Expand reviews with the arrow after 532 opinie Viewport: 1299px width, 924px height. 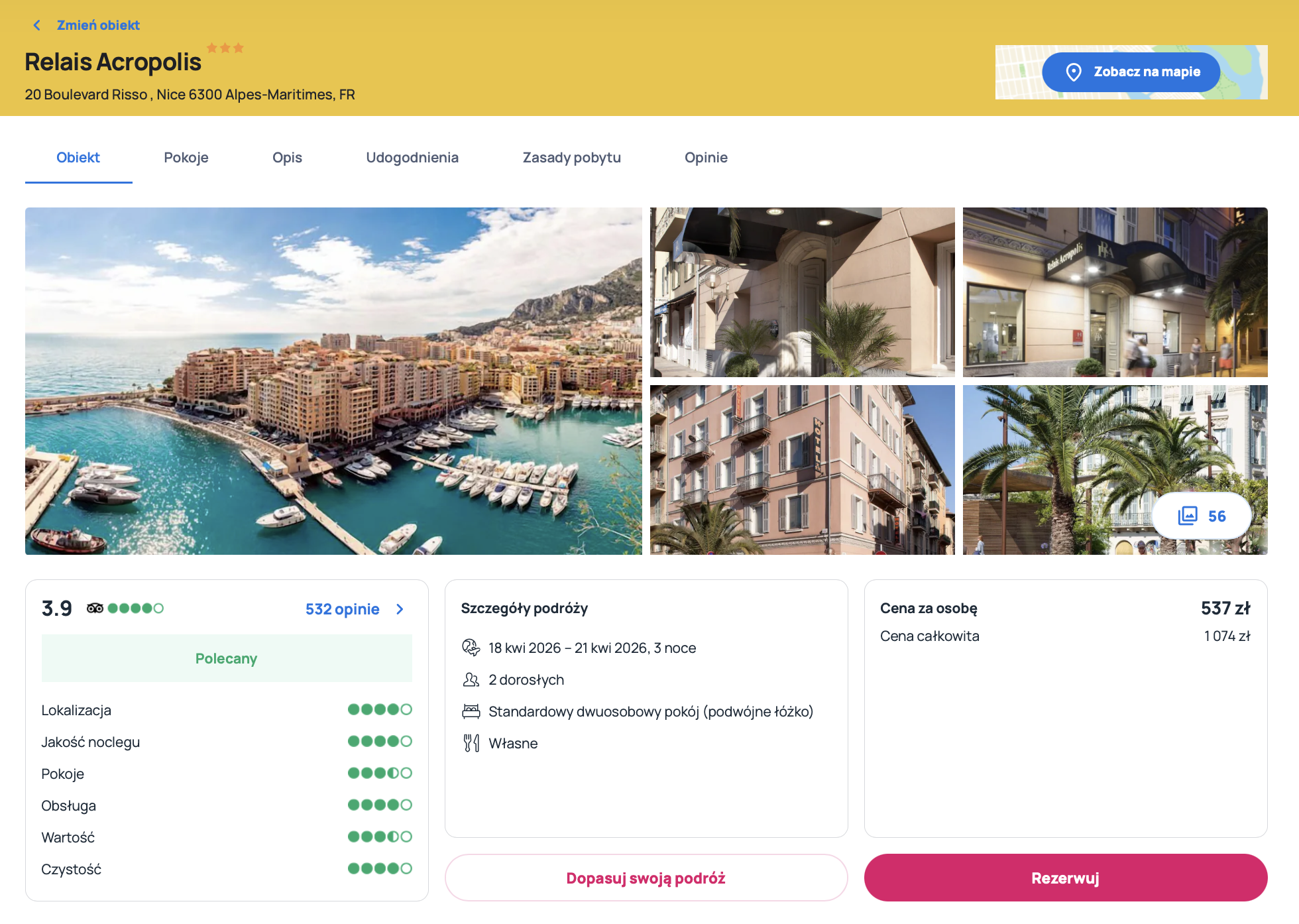400,609
